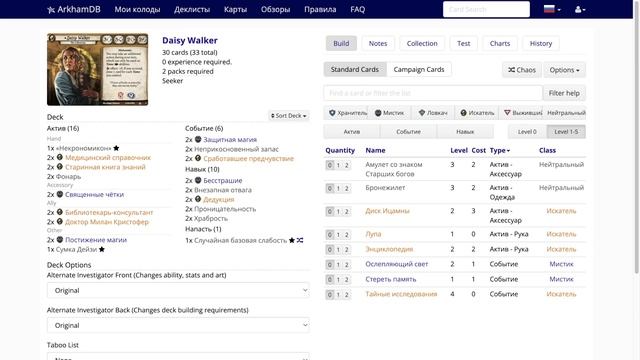
Task: Open the user account menu icon
Action: (x=580, y=9)
